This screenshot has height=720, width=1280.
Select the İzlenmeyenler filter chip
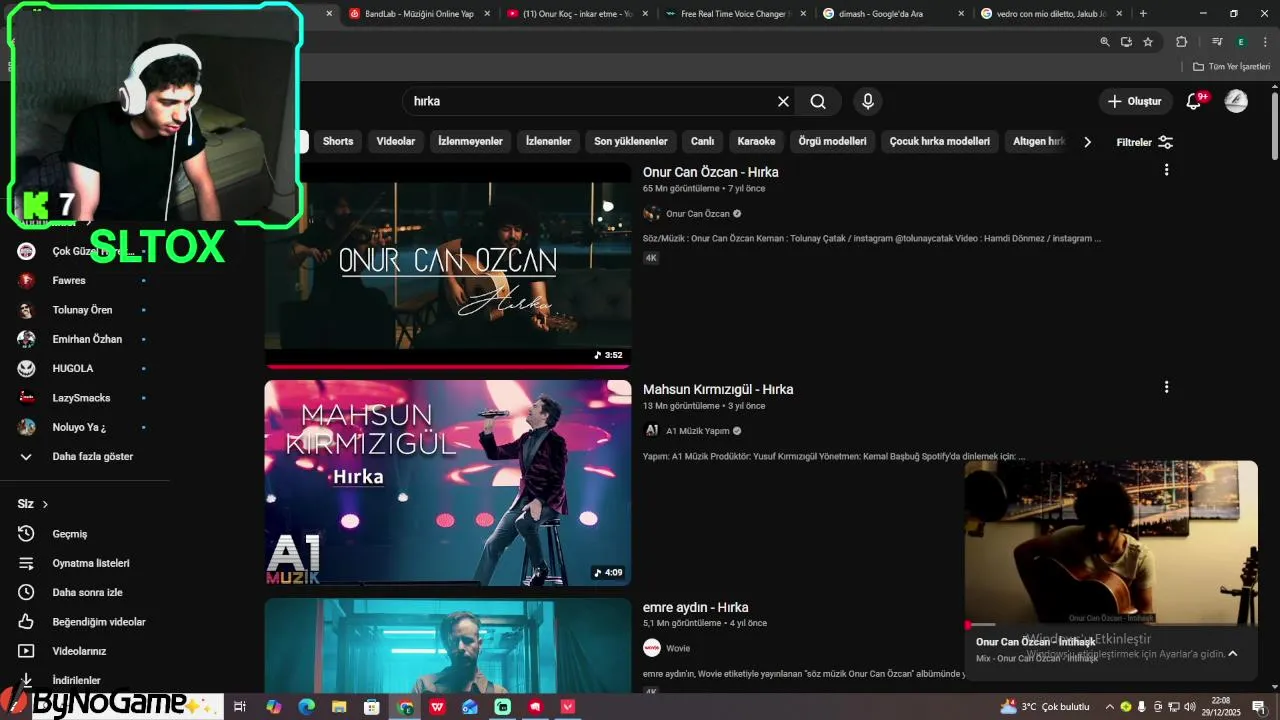tap(470, 141)
